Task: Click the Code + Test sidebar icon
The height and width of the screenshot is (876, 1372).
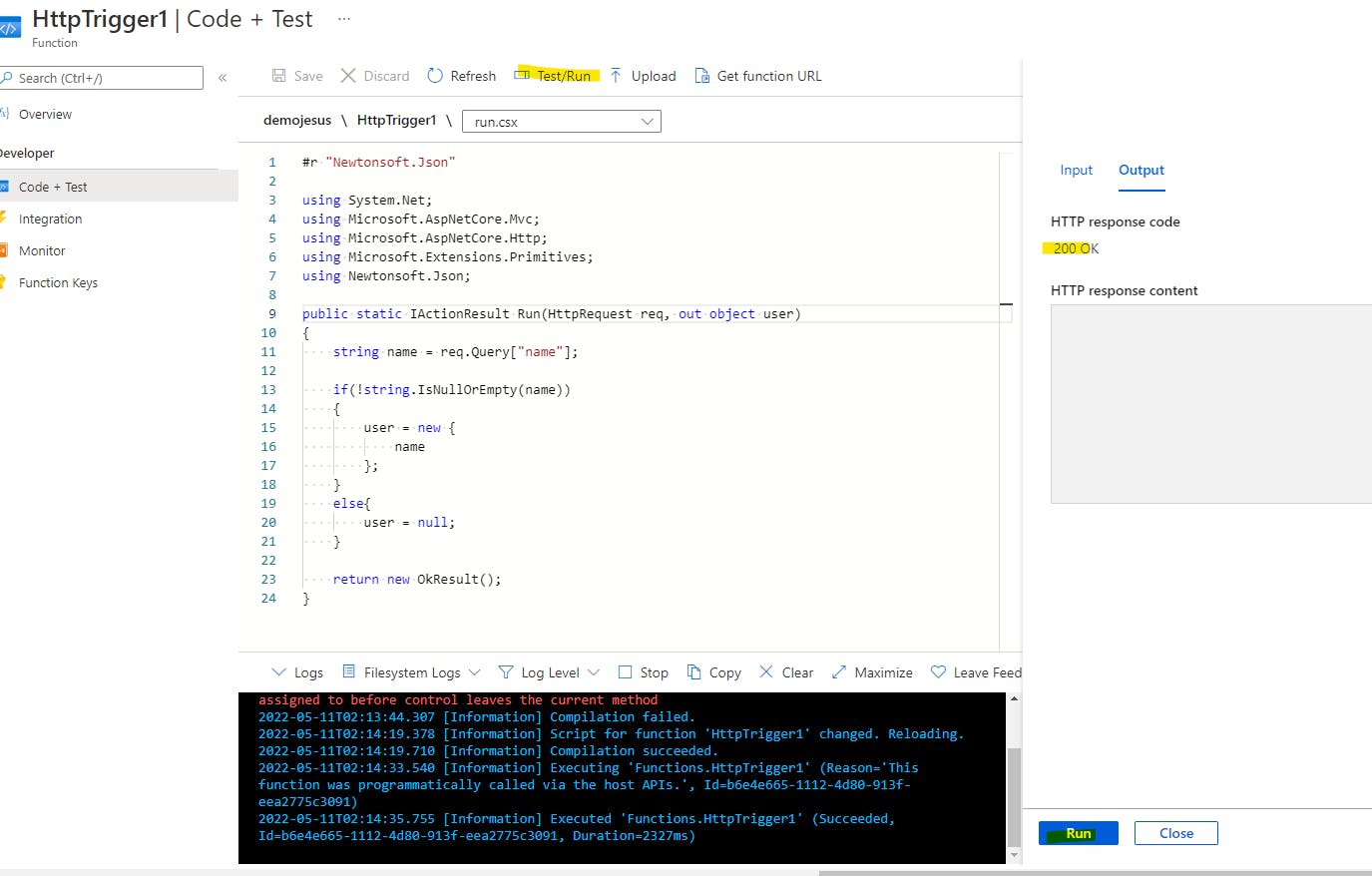Action: click(x=4, y=187)
